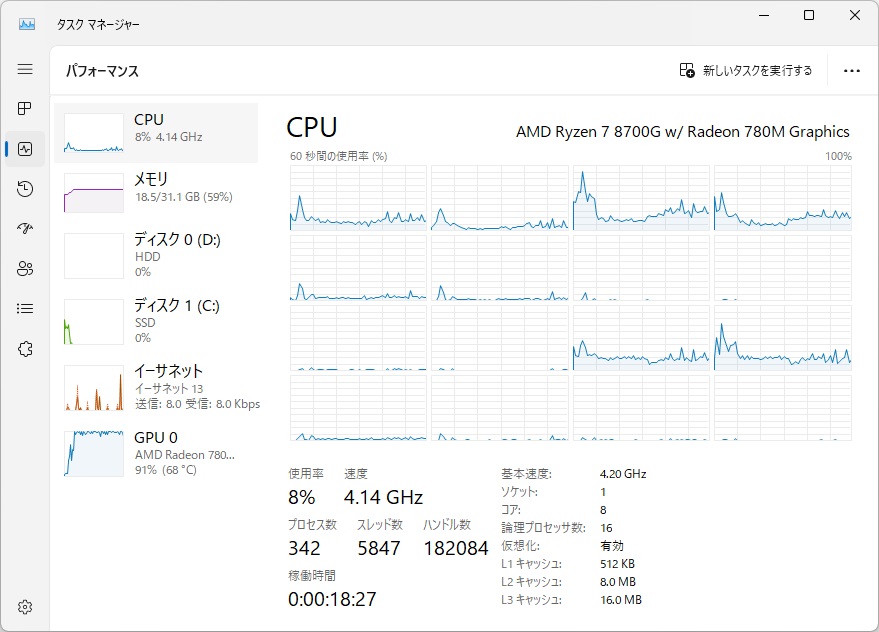The height and width of the screenshot is (632, 879).
Task: Click the first logical processor graph
Action: pos(358,198)
